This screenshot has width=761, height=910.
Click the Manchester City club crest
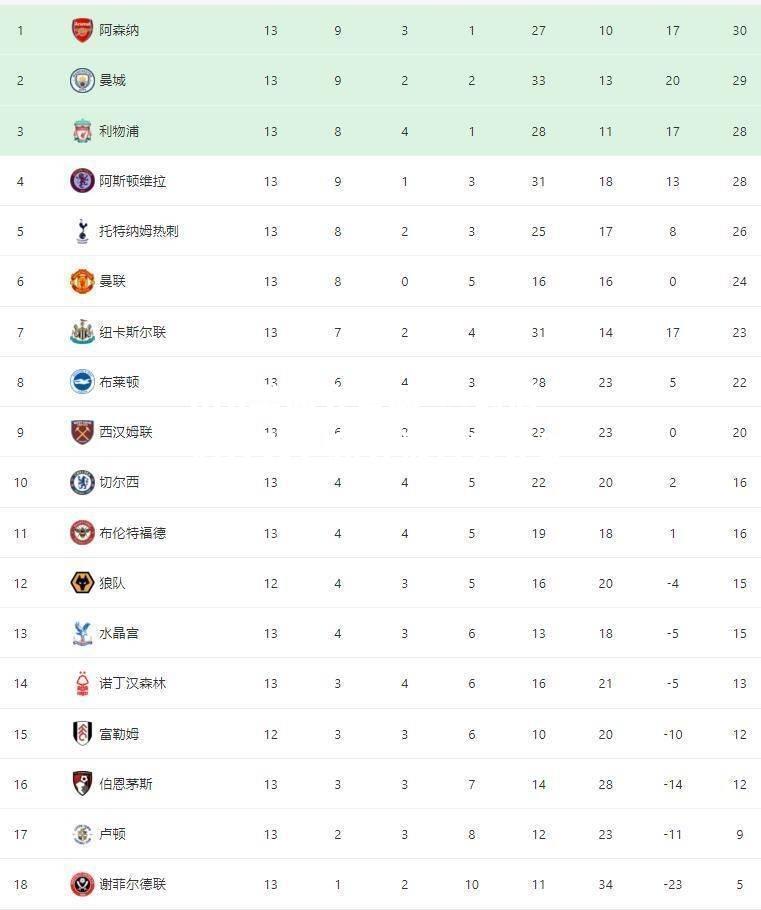pyautogui.click(x=82, y=80)
